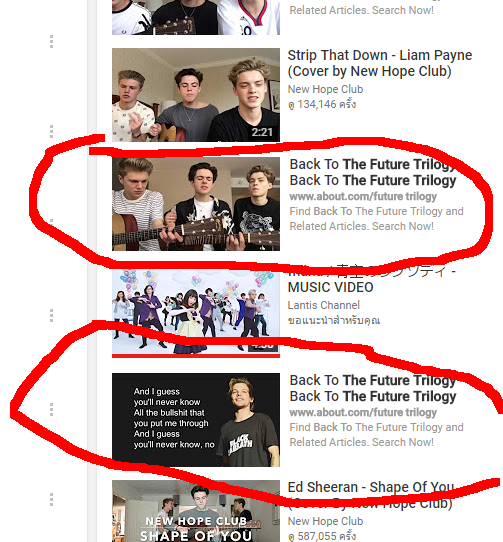Open three-dot menu beside top partial video
This screenshot has width=503, height=542.
[x=51, y=41]
